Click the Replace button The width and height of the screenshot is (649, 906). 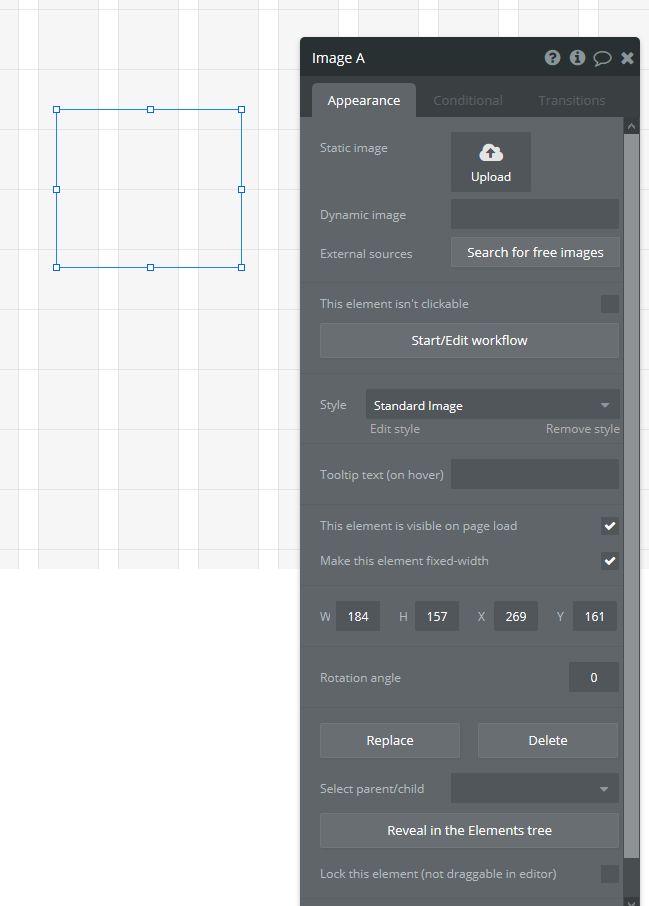[390, 740]
